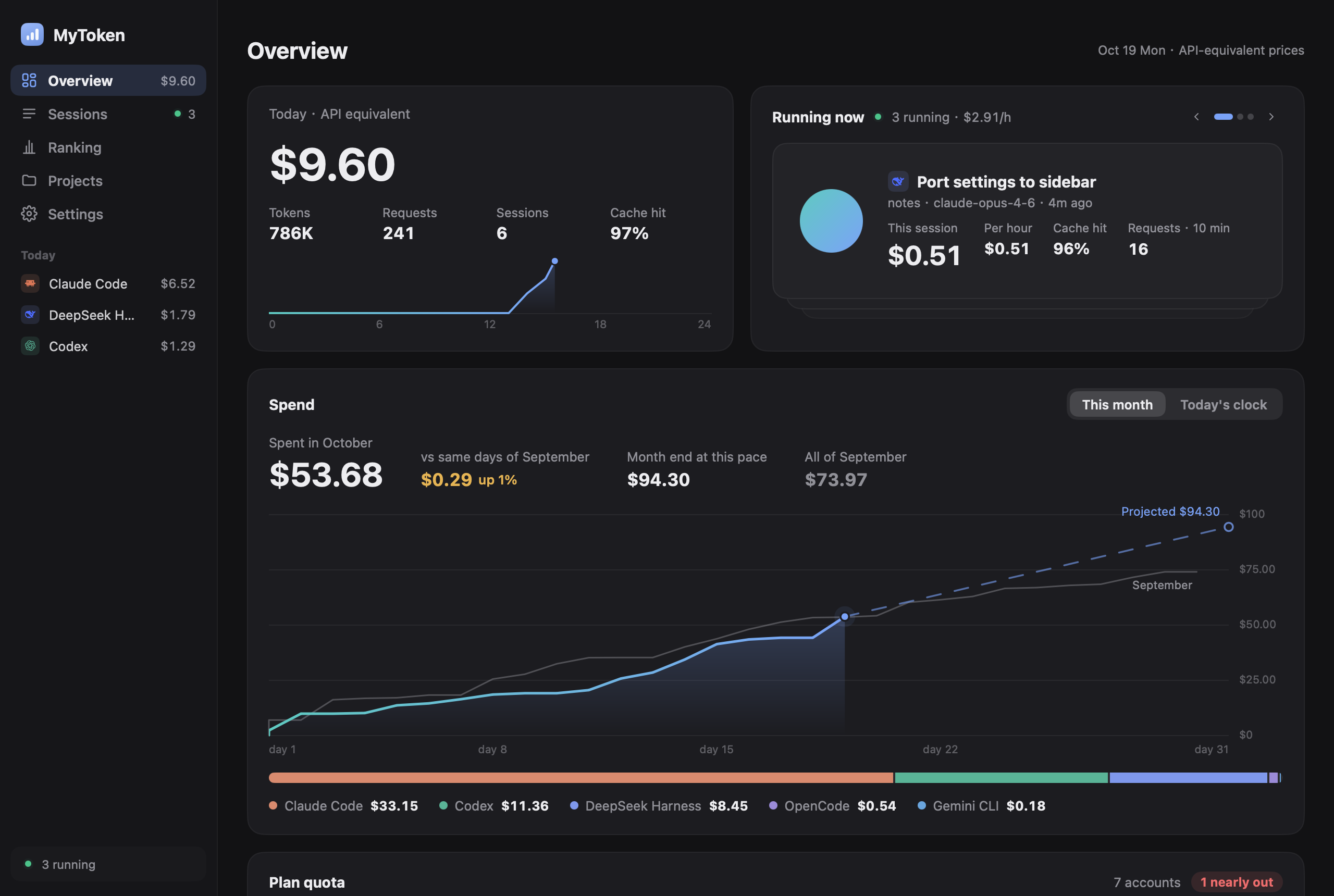Open the Ranking bar-chart icon
The width and height of the screenshot is (1334, 896).
tap(29, 147)
